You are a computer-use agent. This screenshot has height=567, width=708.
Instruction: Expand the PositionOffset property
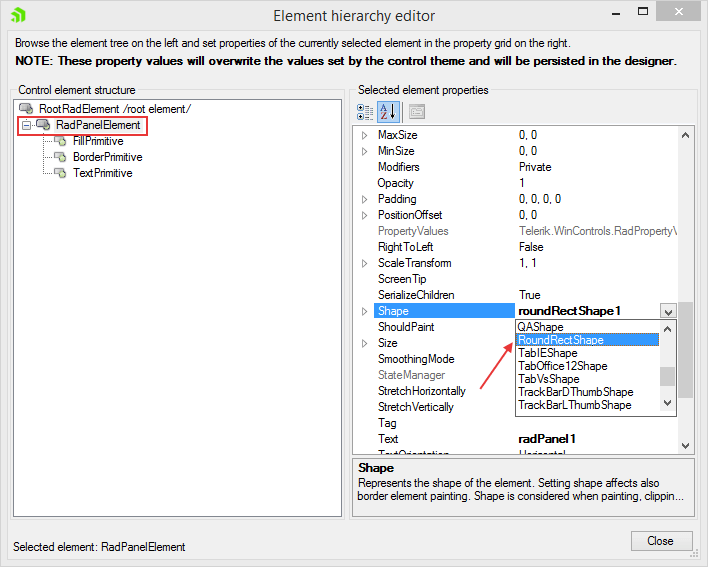[364, 215]
